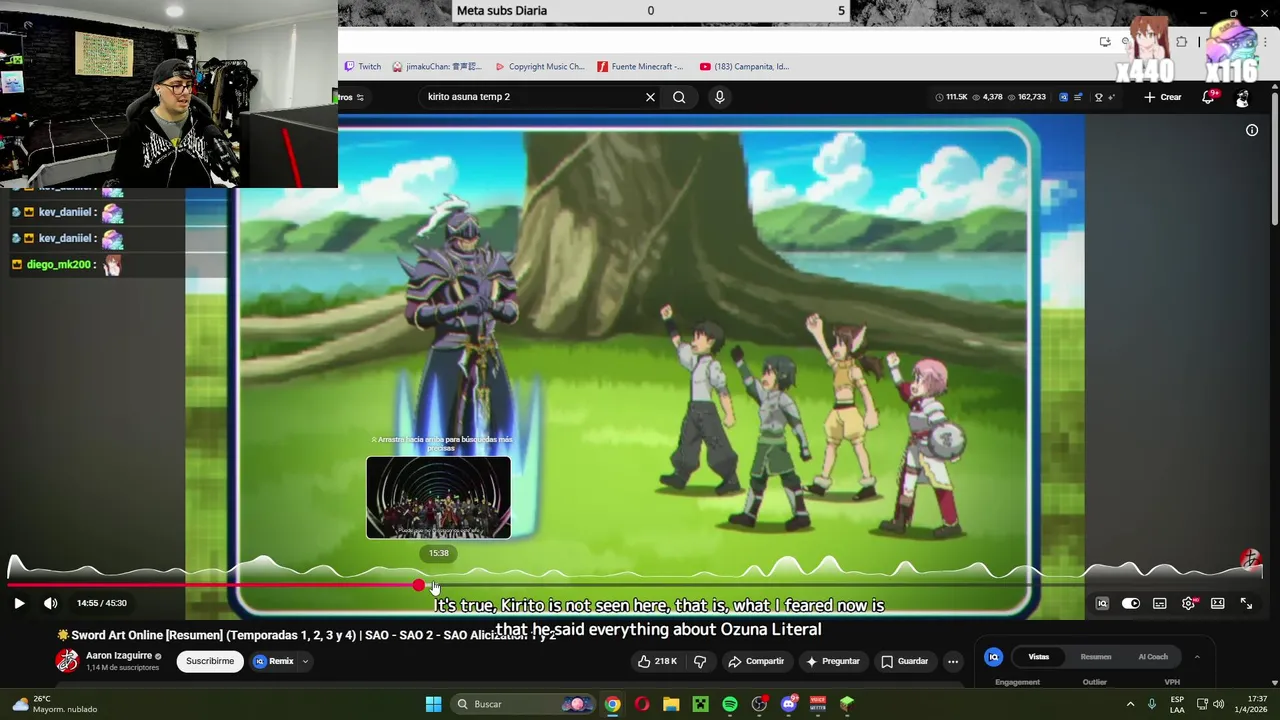Open File Explorer from the taskbar
This screenshot has height=720, width=1280.
pyautogui.click(x=671, y=704)
